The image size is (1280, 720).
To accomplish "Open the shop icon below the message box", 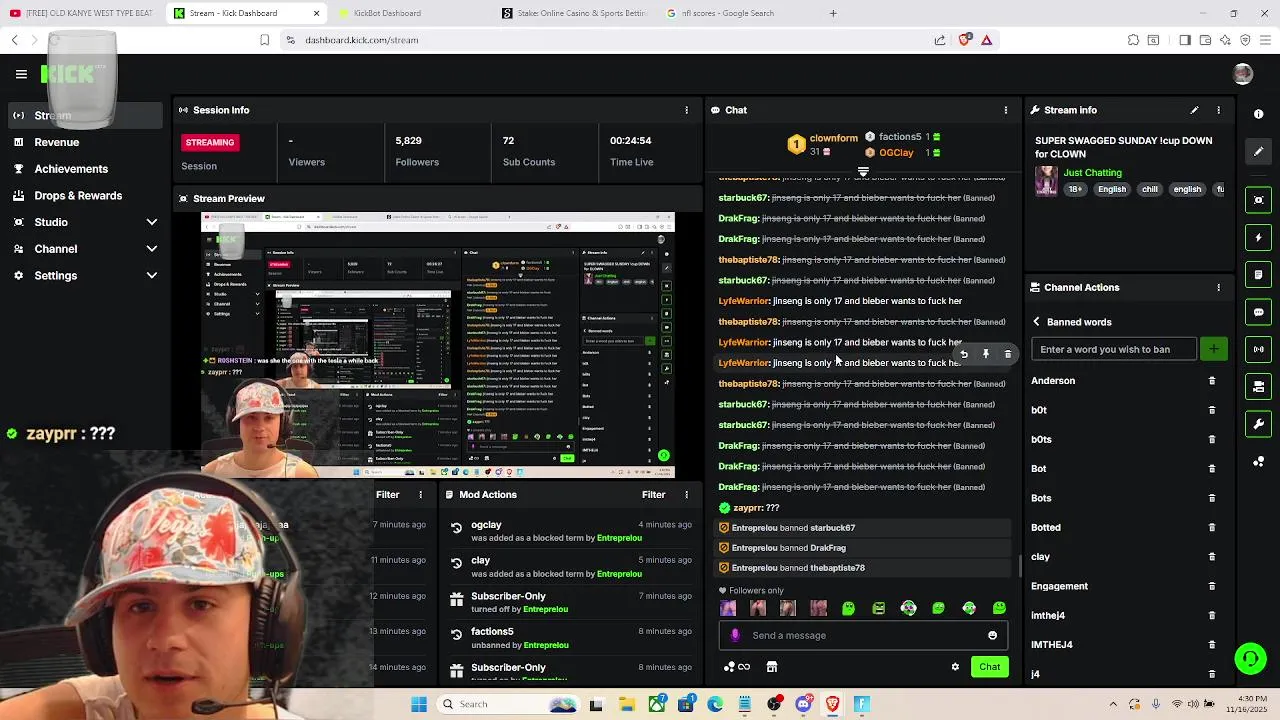I will coord(772,667).
